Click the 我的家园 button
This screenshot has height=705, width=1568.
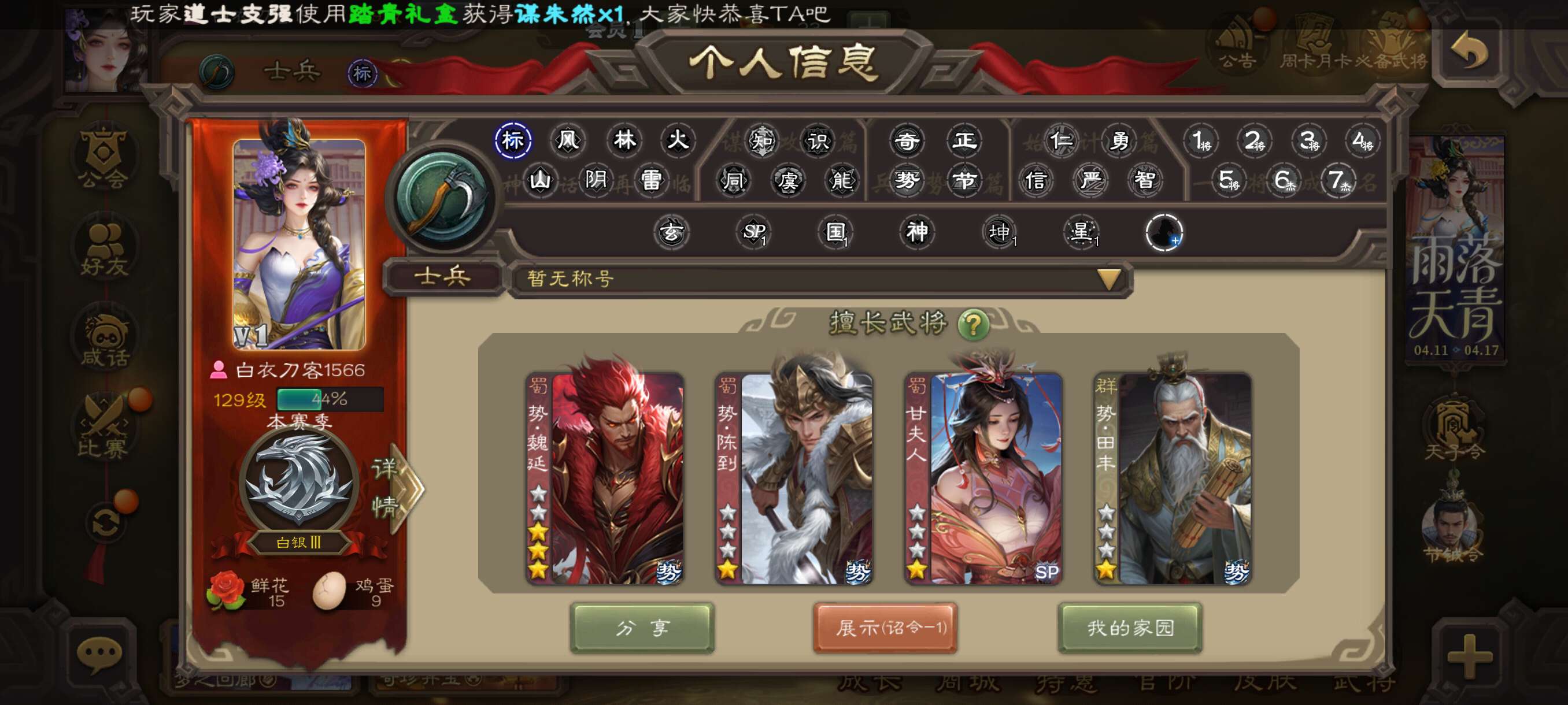pos(1130,628)
